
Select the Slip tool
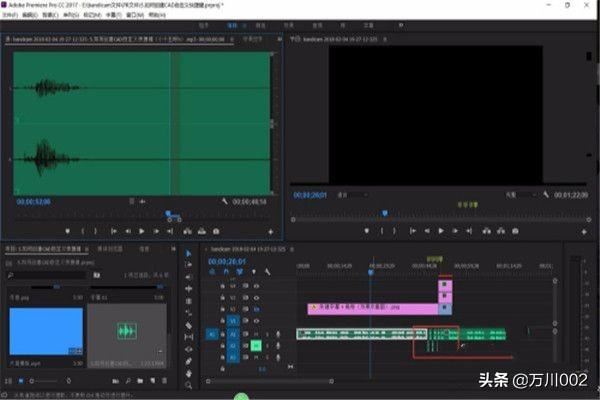click(x=188, y=337)
